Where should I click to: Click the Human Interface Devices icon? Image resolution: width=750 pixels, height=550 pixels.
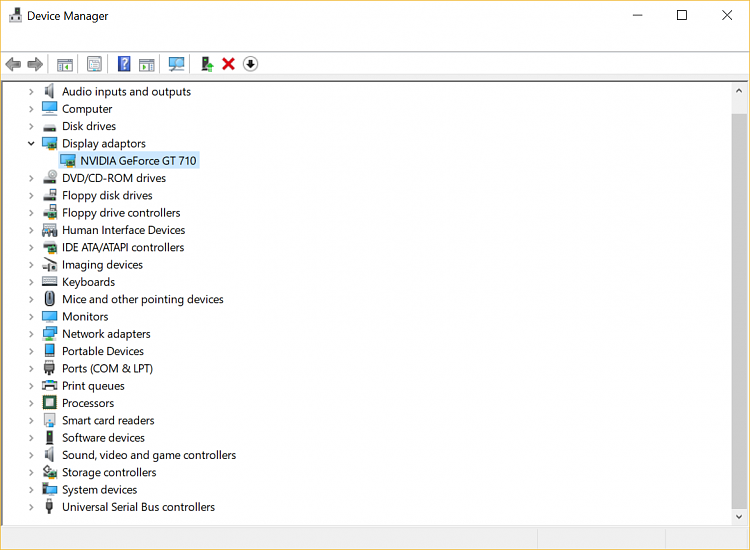(50, 230)
